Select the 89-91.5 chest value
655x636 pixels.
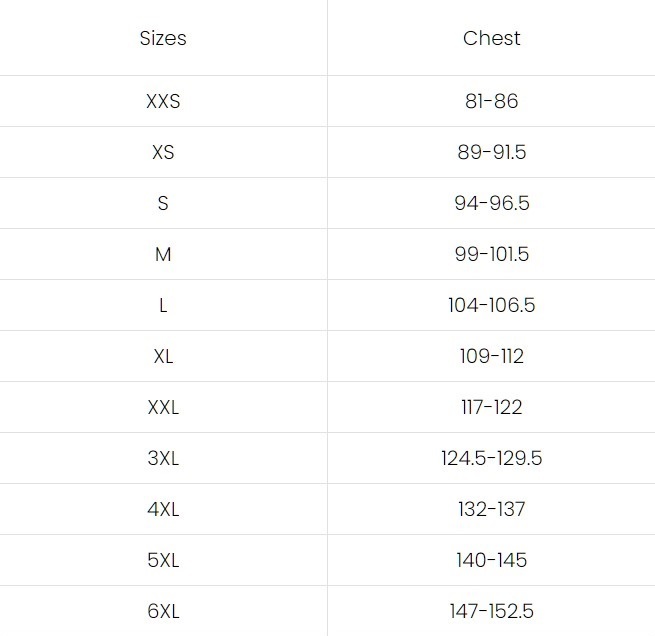(491, 152)
